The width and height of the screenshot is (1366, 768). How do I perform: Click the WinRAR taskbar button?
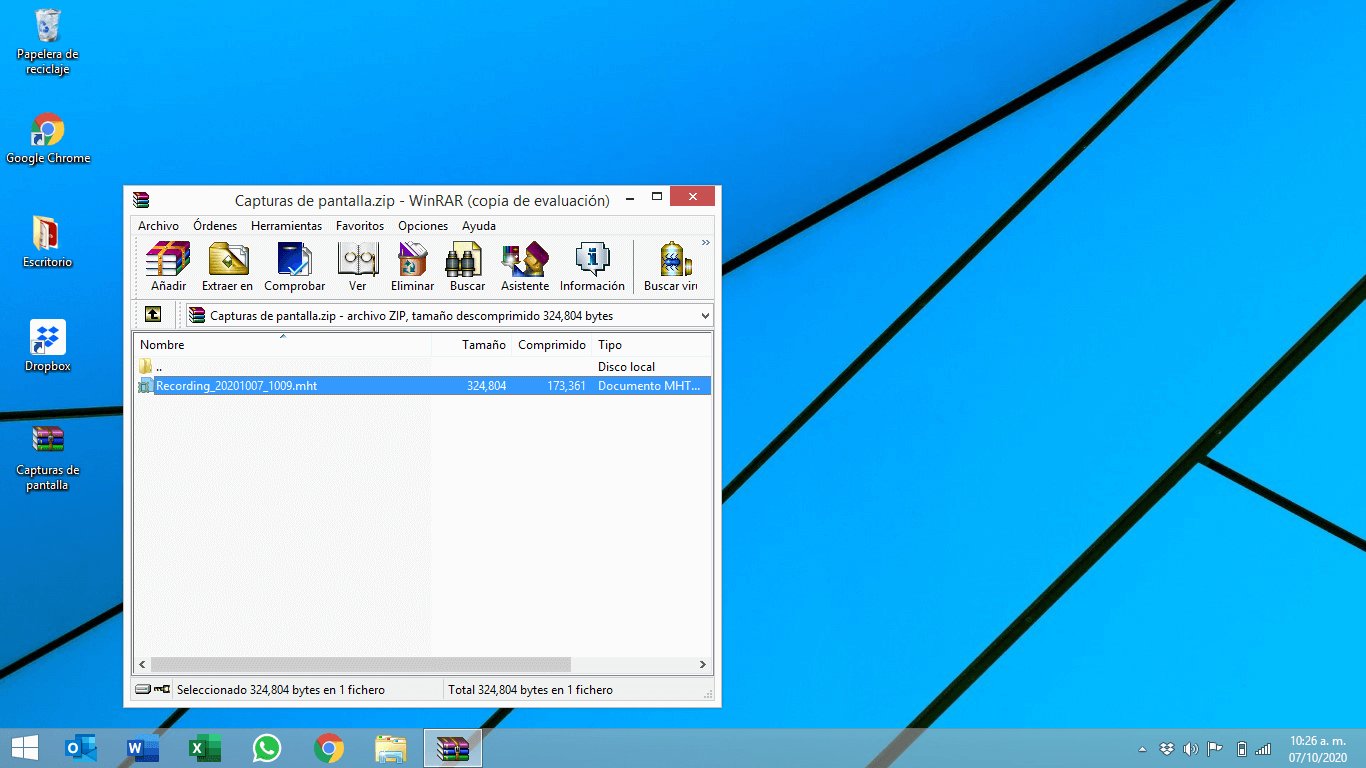coord(453,748)
